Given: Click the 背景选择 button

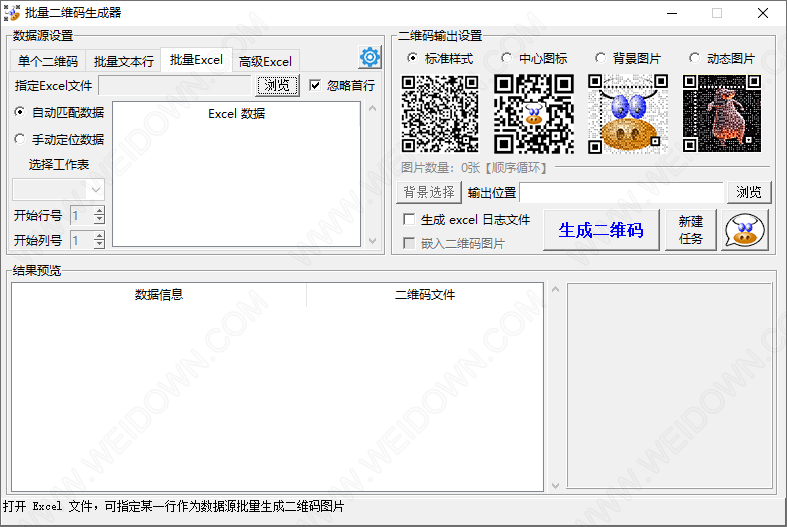Looking at the screenshot, I should pyautogui.click(x=429, y=192).
